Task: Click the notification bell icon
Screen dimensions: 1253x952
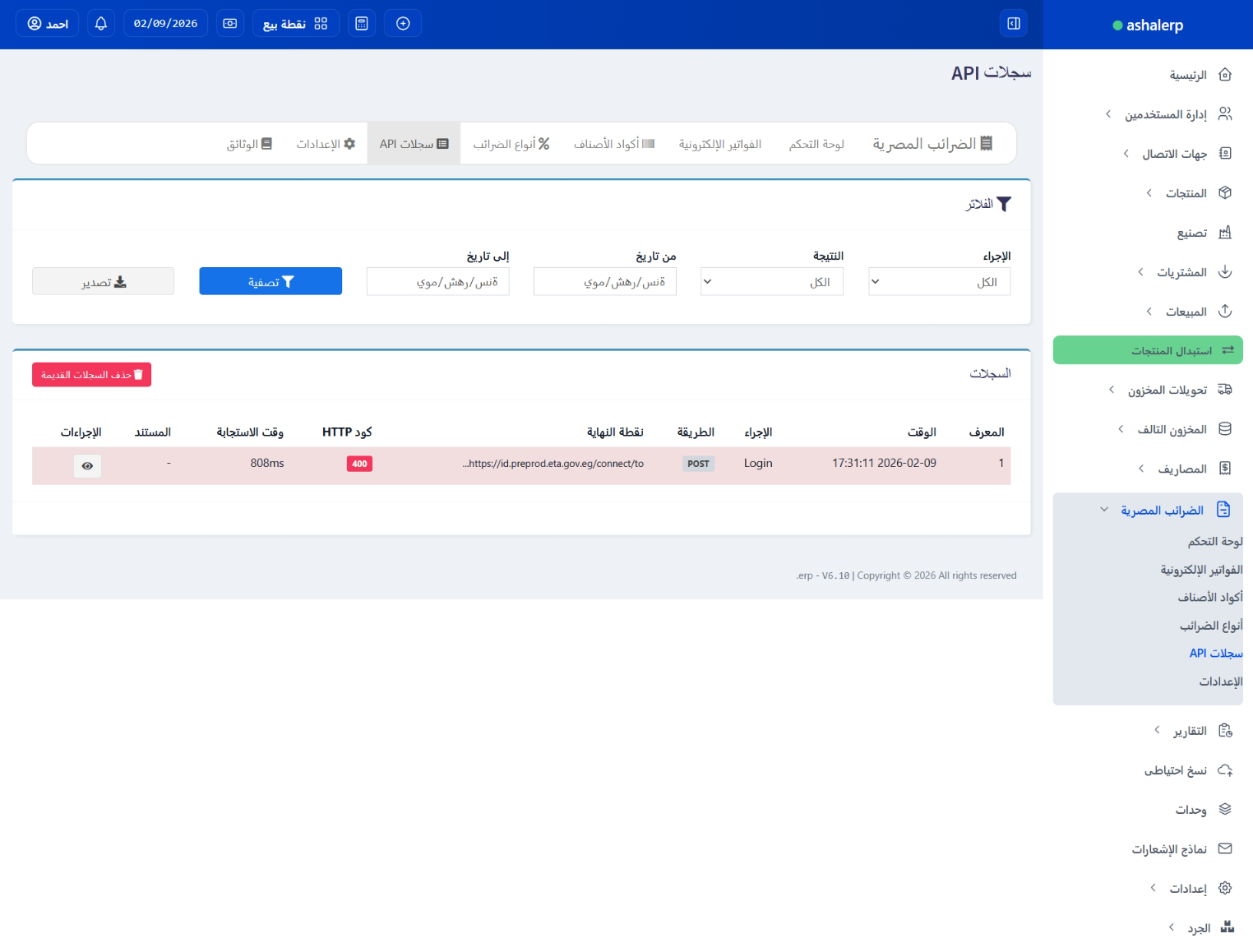Action: (x=101, y=23)
